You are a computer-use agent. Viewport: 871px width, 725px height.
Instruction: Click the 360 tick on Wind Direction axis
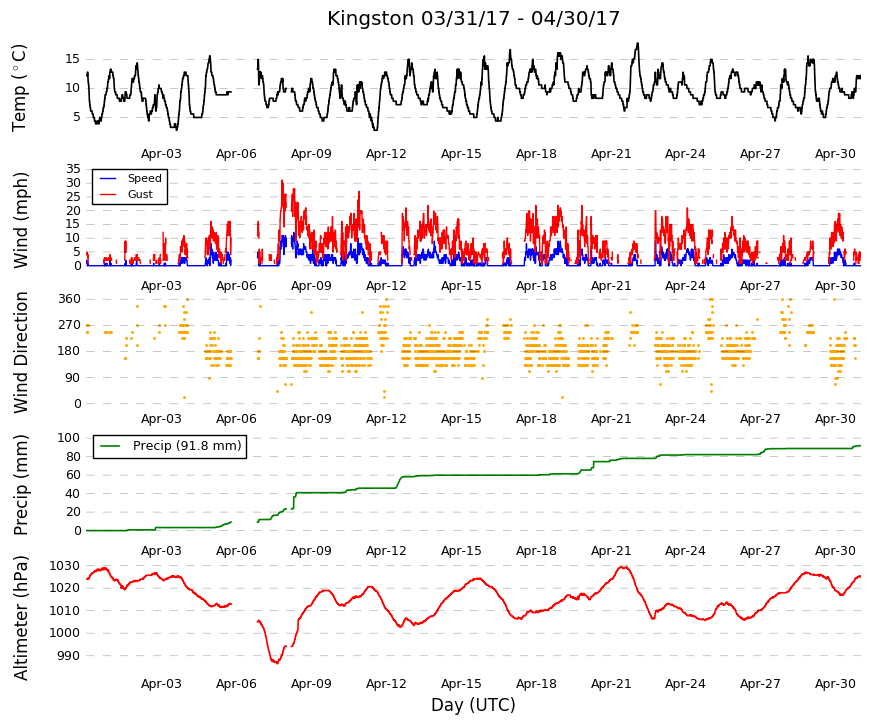69,299
